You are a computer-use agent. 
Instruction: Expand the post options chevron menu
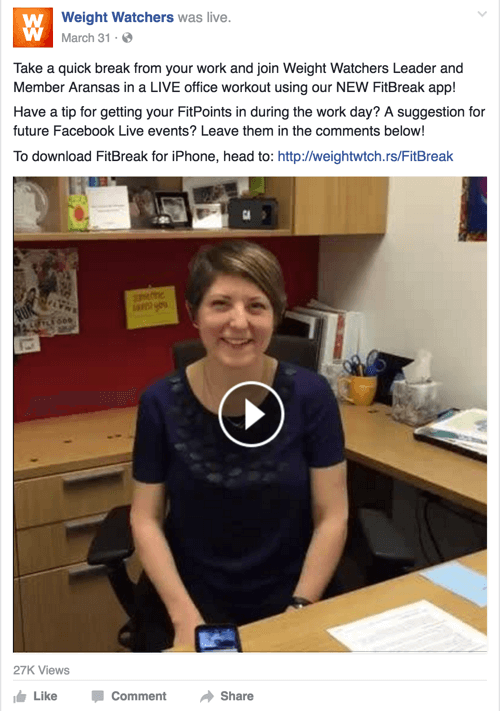pos(482,14)
